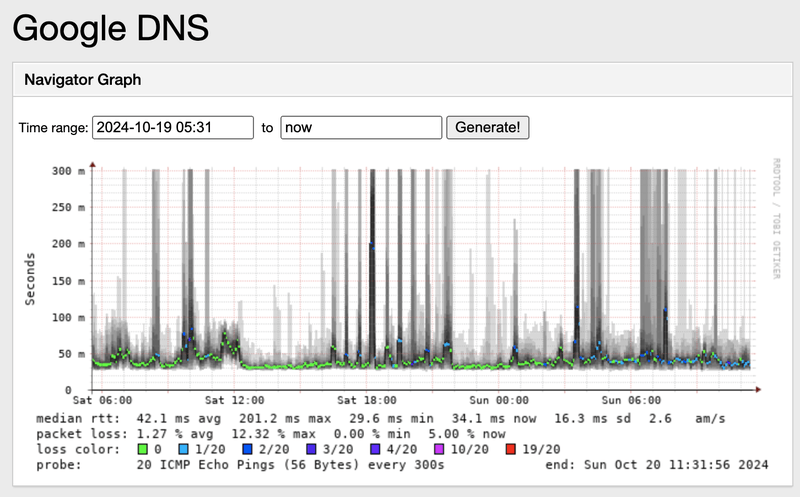Click the 5.00 % now packet loss
800x497 pixels.
(467, 434)
